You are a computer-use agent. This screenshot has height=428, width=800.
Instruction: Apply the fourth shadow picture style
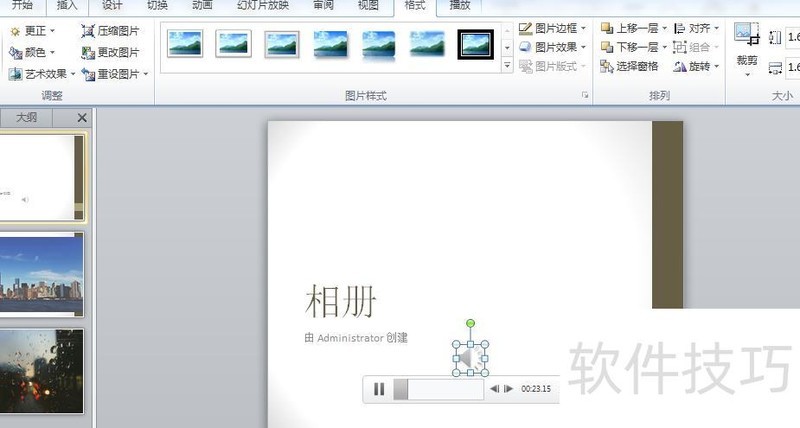tap(331, 44)
